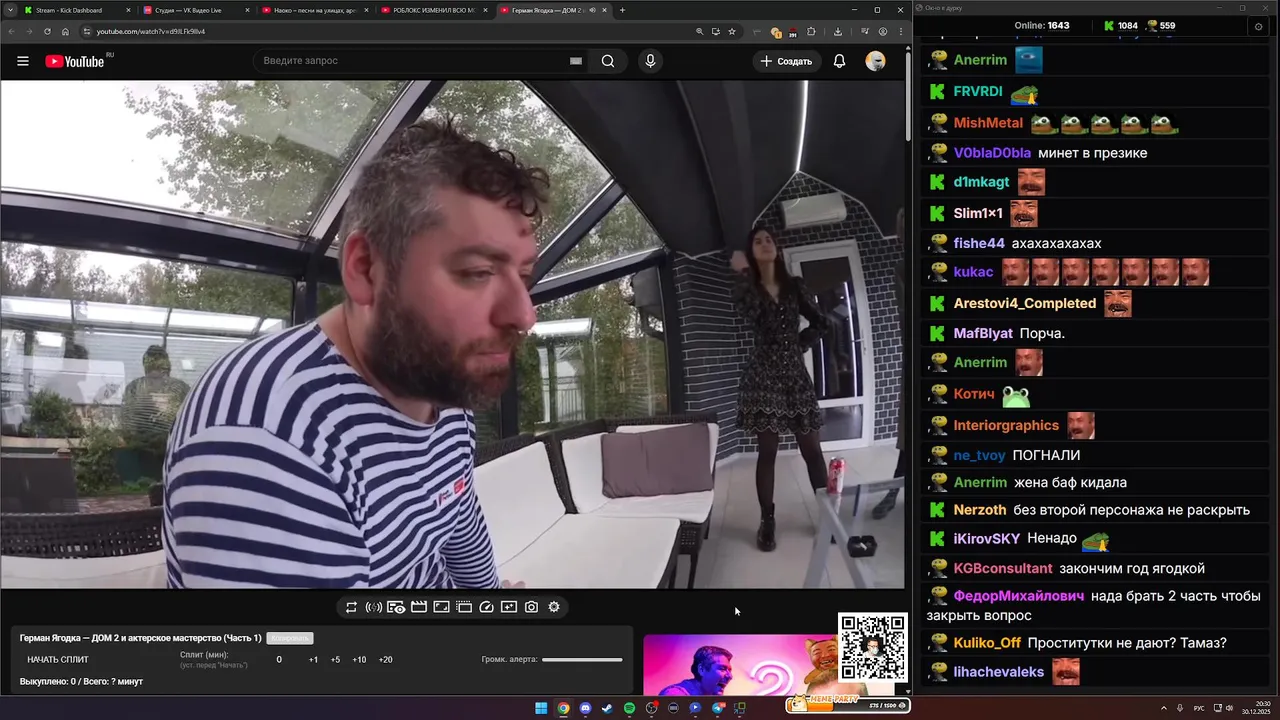Bookmark this page with the star icon
Viewport: 1280px width, 720px height.
tap(732, 31)
